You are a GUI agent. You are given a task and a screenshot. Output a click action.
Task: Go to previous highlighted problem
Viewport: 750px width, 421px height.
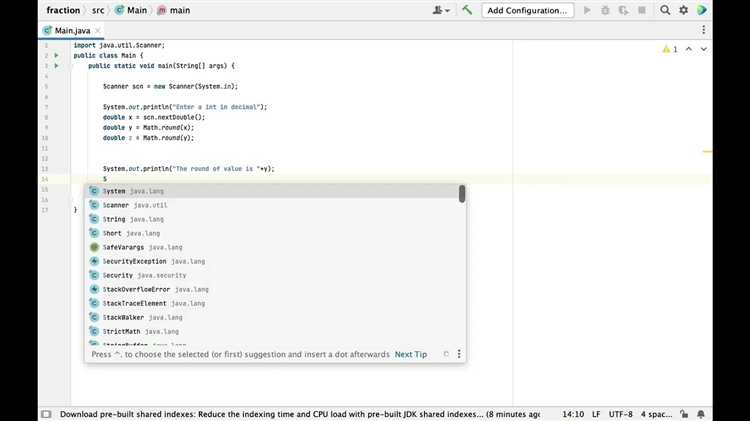tap(688, 49)
